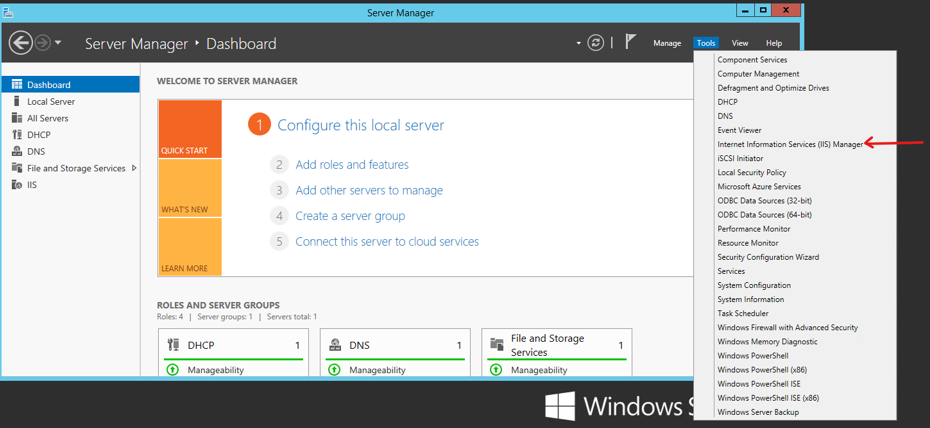Click the All Servers sidebar icon
The height and width of the screenshot is (428, 930).
[x=17, y=118]
